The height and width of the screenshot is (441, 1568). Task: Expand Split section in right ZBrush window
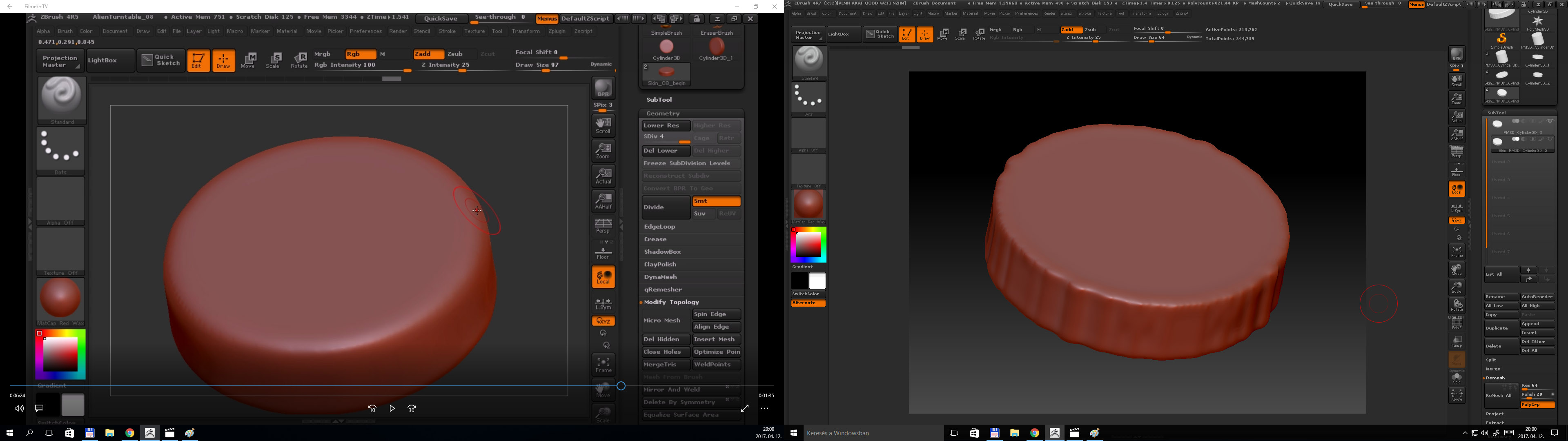pos(1491,360)
